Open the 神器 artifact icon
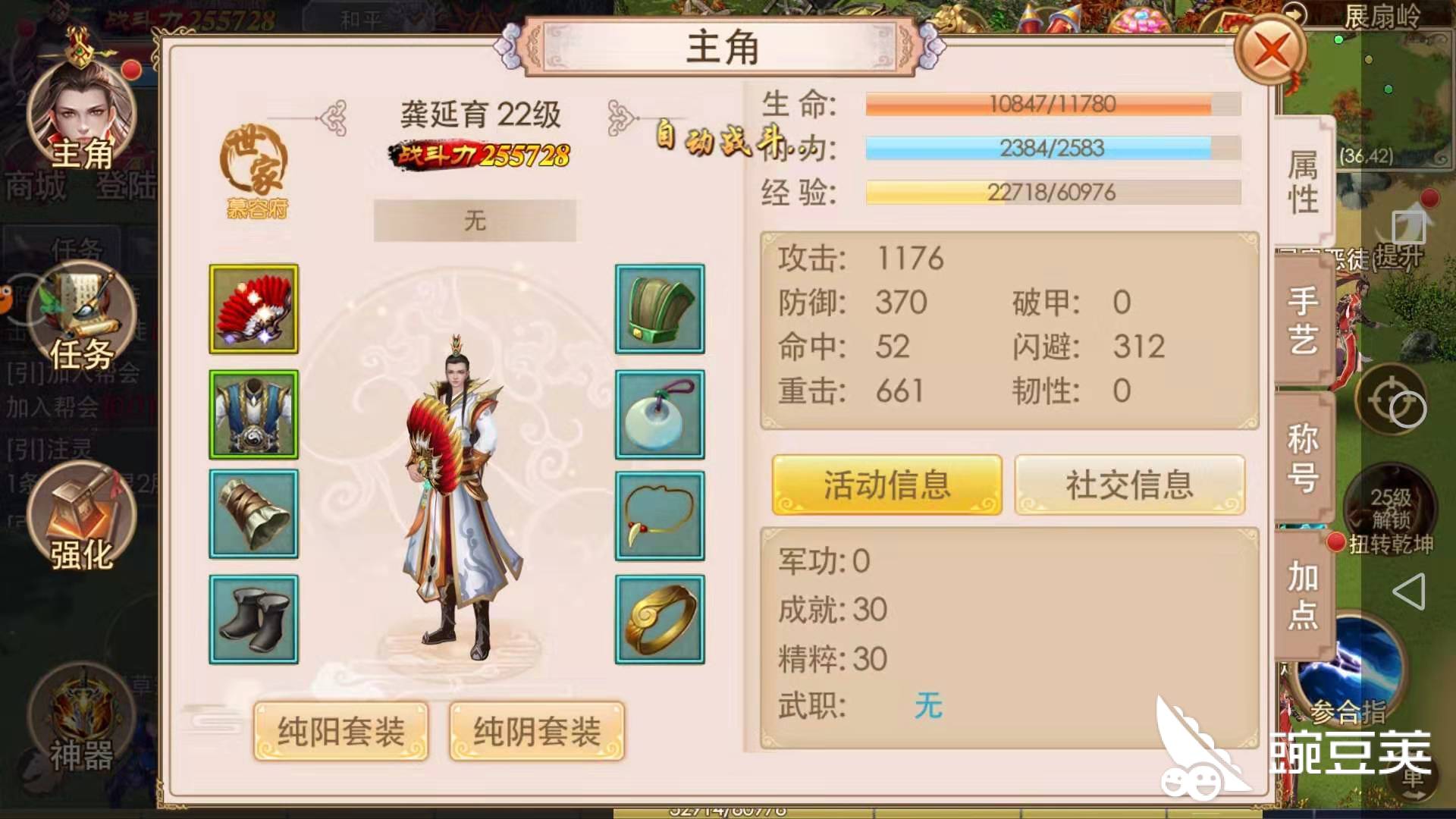This screenshot has width=1456, height=819. (x=81, y=718)
